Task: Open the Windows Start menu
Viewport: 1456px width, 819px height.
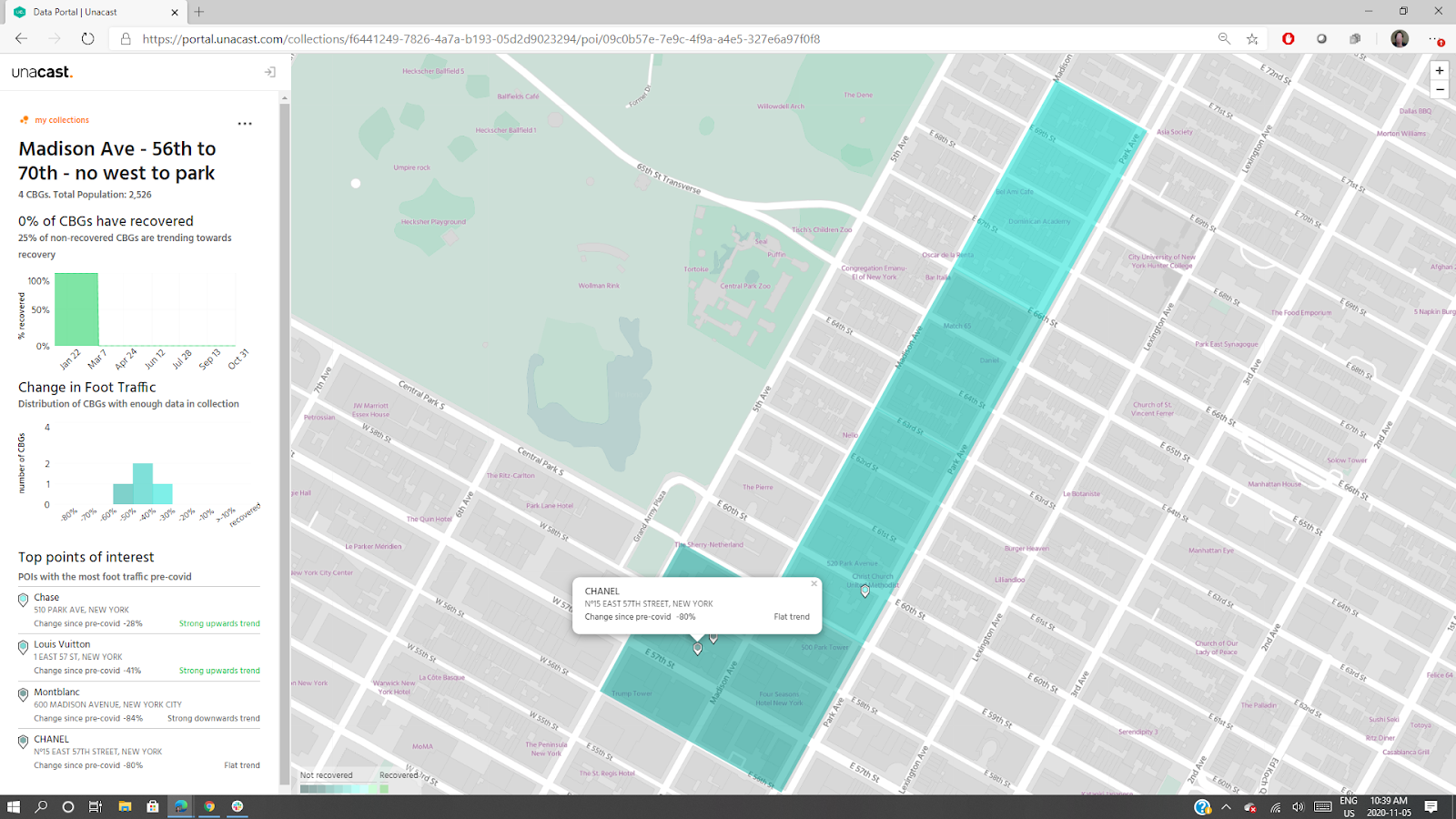Action: pos(14,806)
